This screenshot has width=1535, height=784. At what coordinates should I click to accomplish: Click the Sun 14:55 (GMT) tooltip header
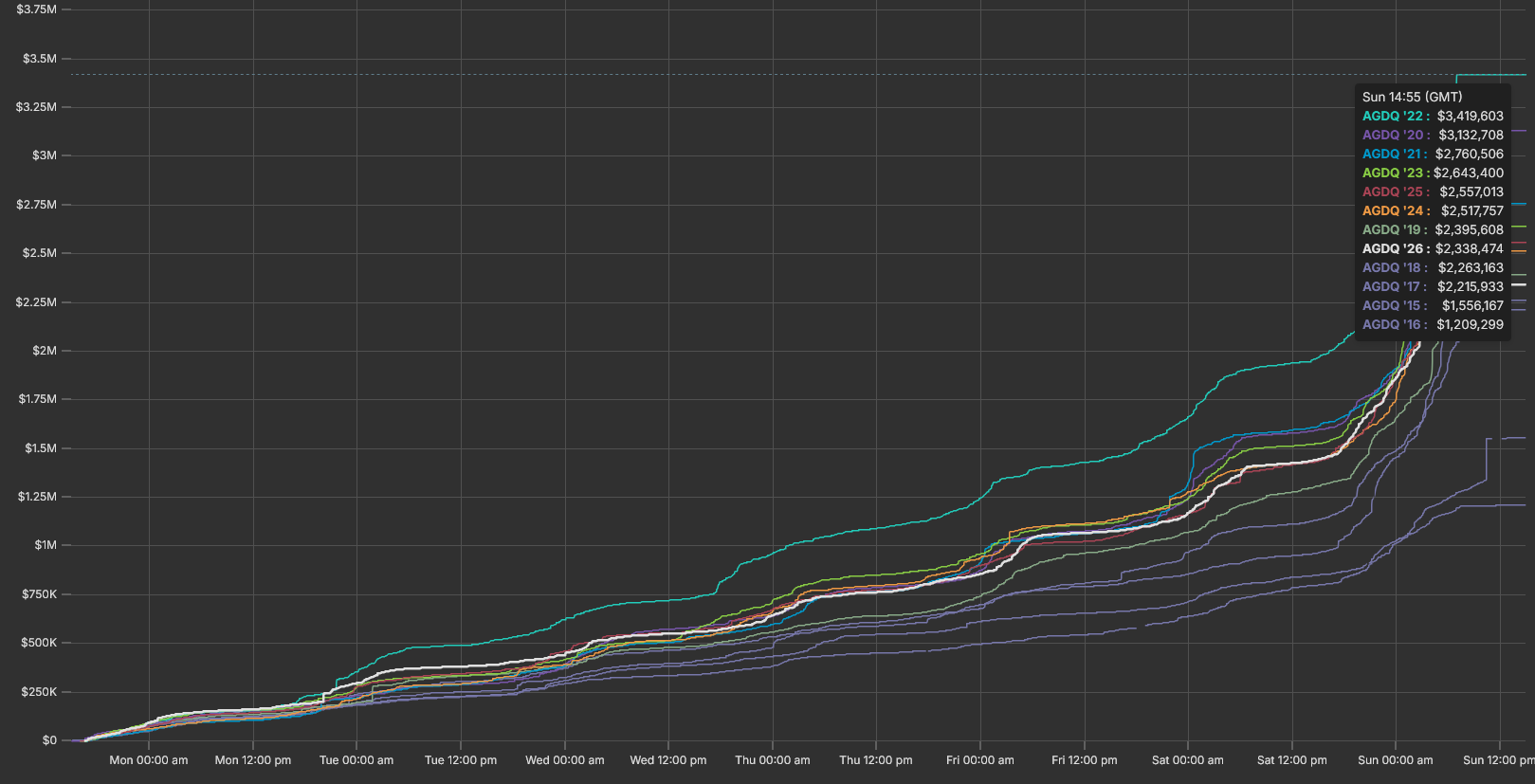click(1413, 97)
